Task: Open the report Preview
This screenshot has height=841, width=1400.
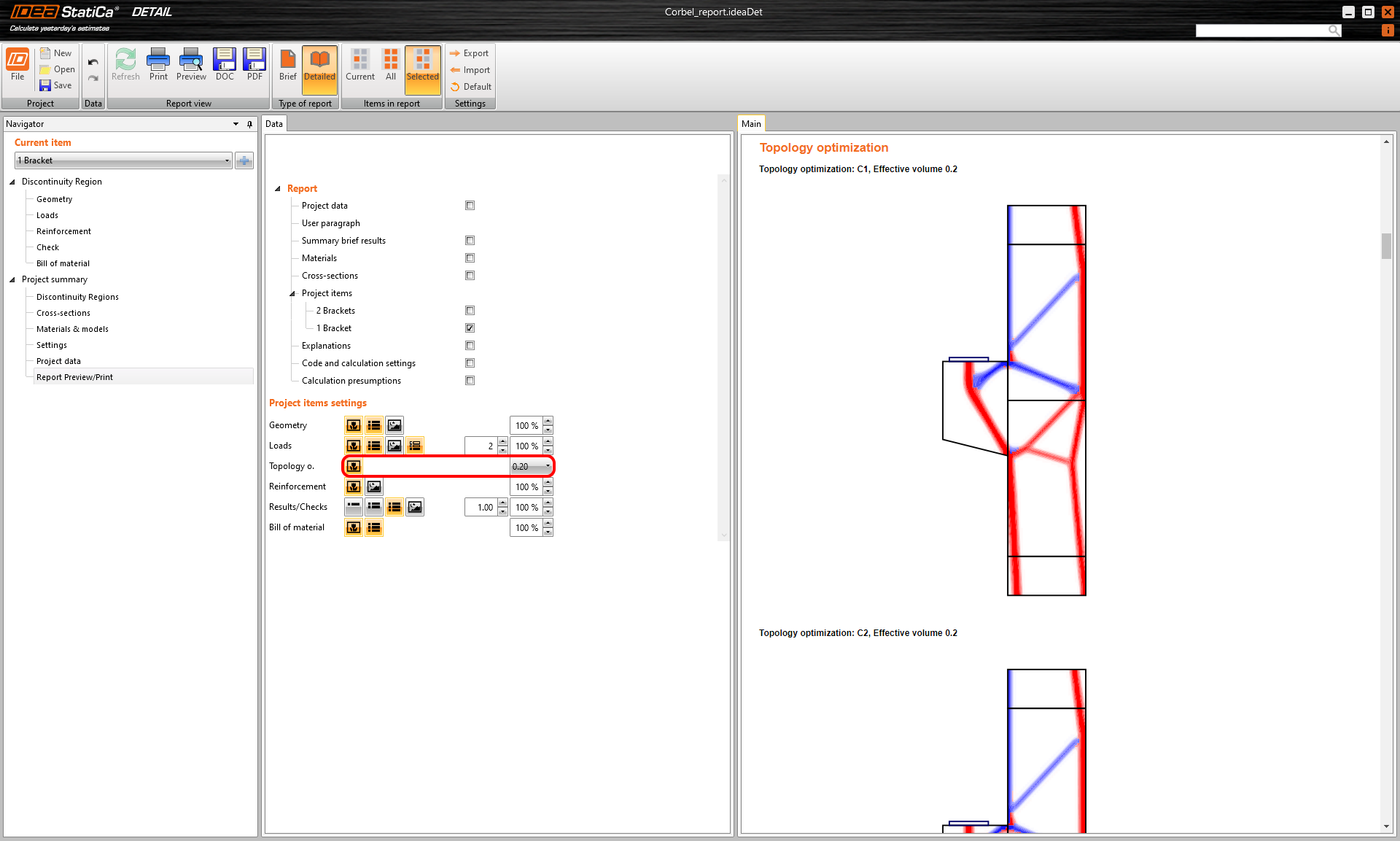Action: pos(191,64)
